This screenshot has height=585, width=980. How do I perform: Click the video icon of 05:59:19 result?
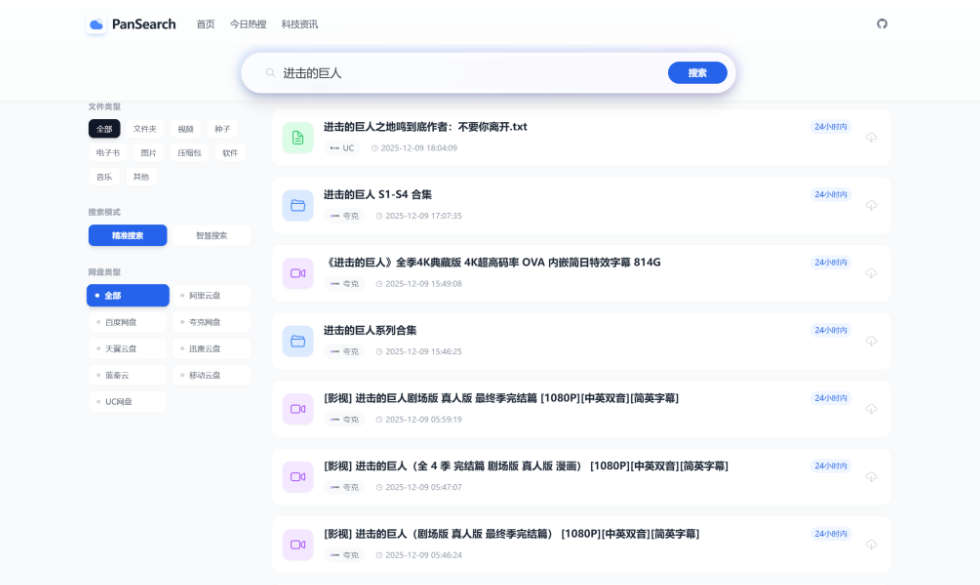[298, 409]
